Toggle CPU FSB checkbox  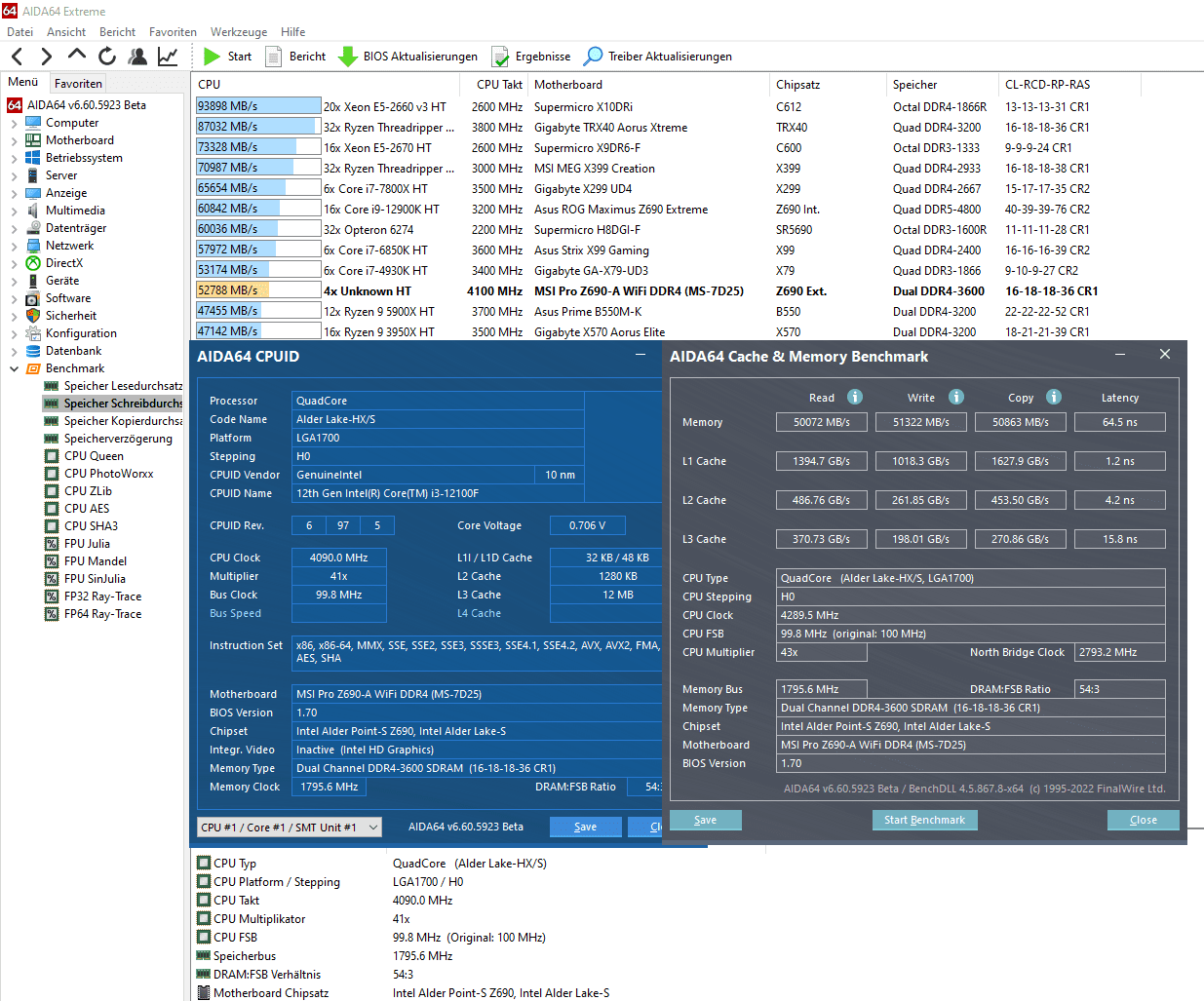click(x=204, y=937)
